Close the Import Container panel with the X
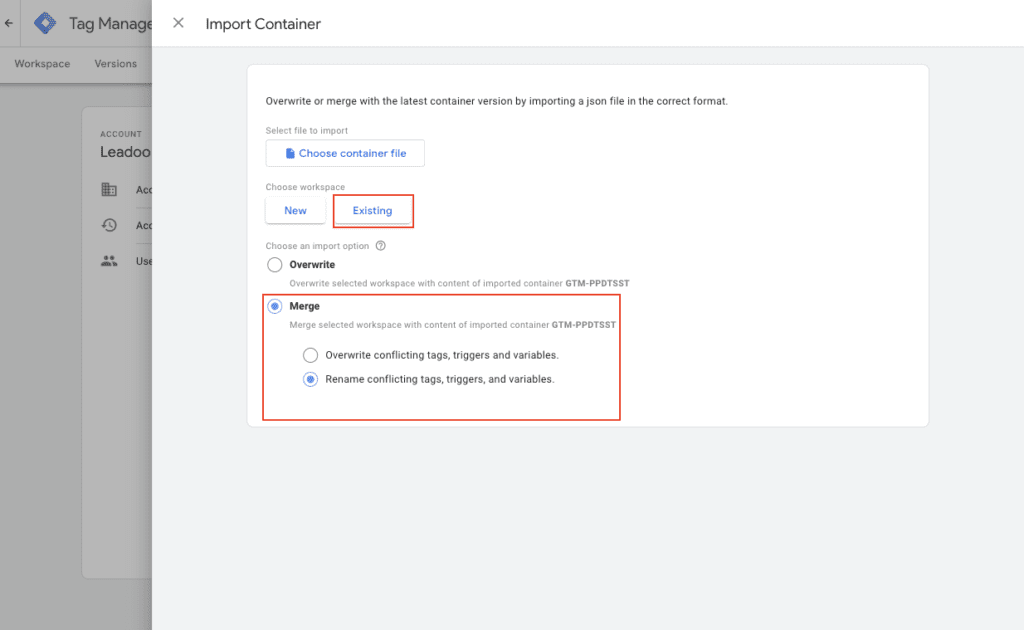 [178, 23]
